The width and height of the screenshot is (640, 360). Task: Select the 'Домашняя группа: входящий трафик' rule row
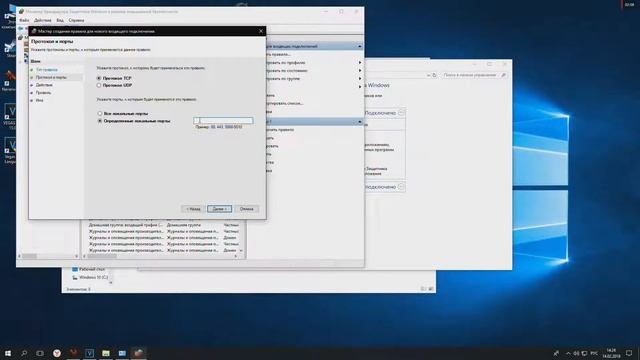tap(164, 225)
